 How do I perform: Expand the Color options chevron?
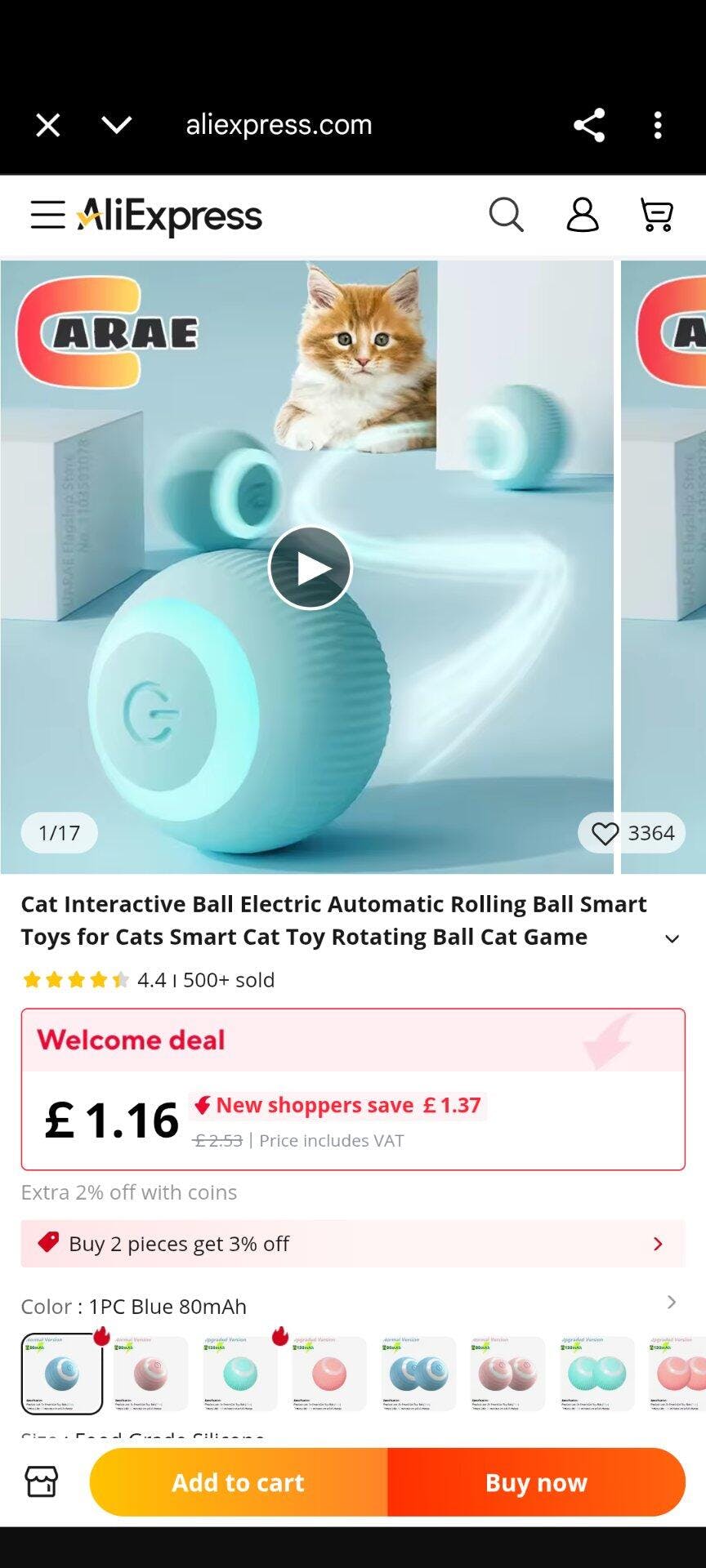pyautogui.click(x=671, y=1302)
